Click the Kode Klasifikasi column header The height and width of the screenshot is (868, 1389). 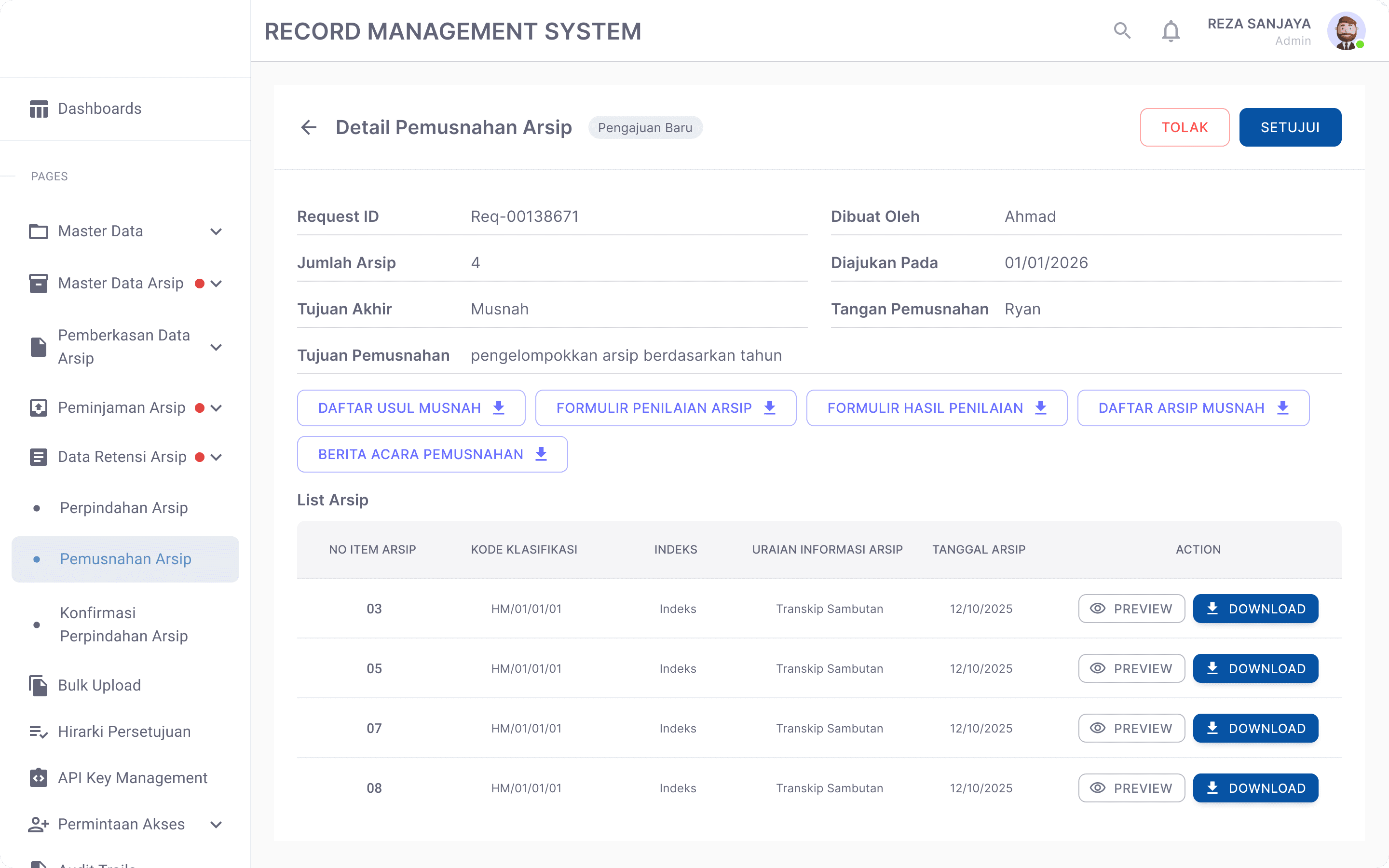(524, 549)
